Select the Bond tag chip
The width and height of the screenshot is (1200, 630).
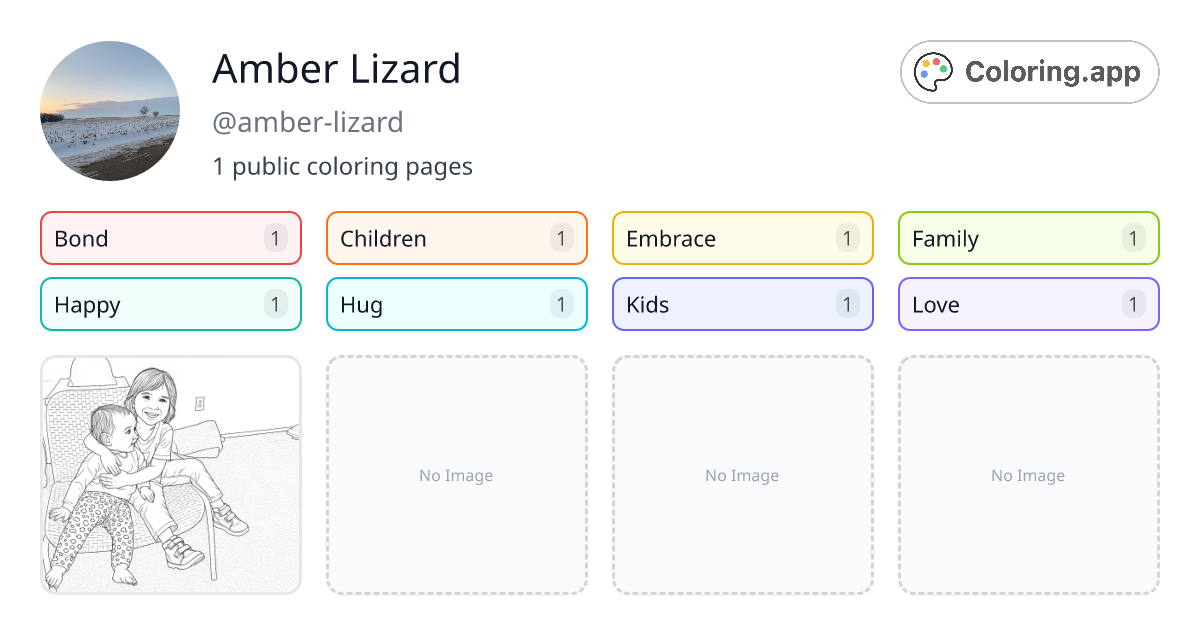coord(170,238)
